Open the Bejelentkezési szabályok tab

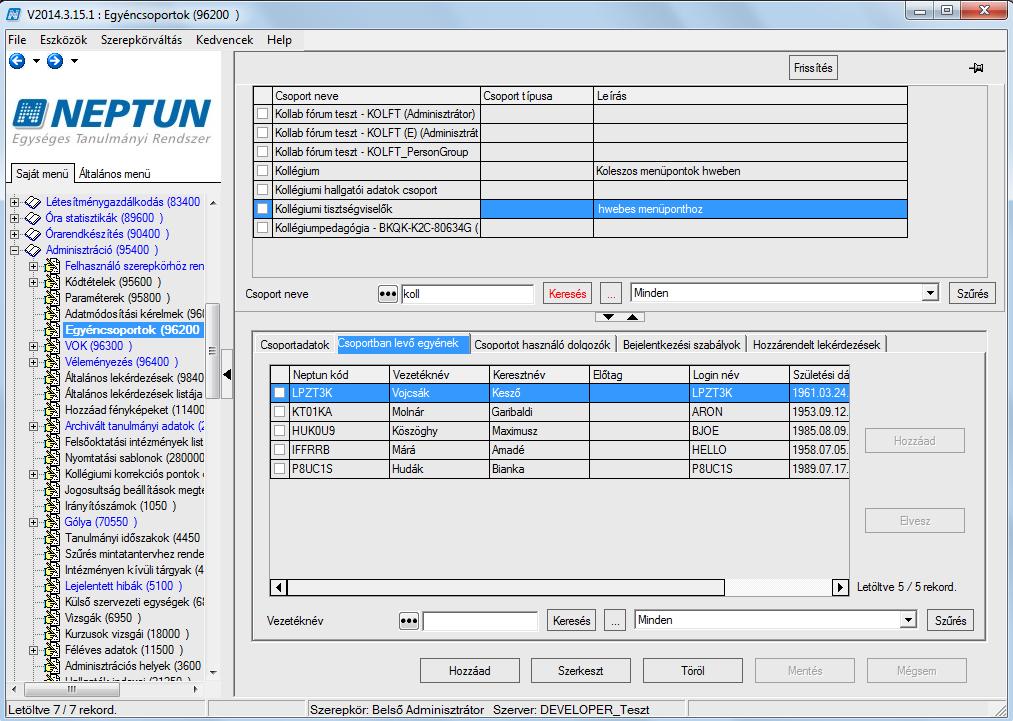(682, 344)
